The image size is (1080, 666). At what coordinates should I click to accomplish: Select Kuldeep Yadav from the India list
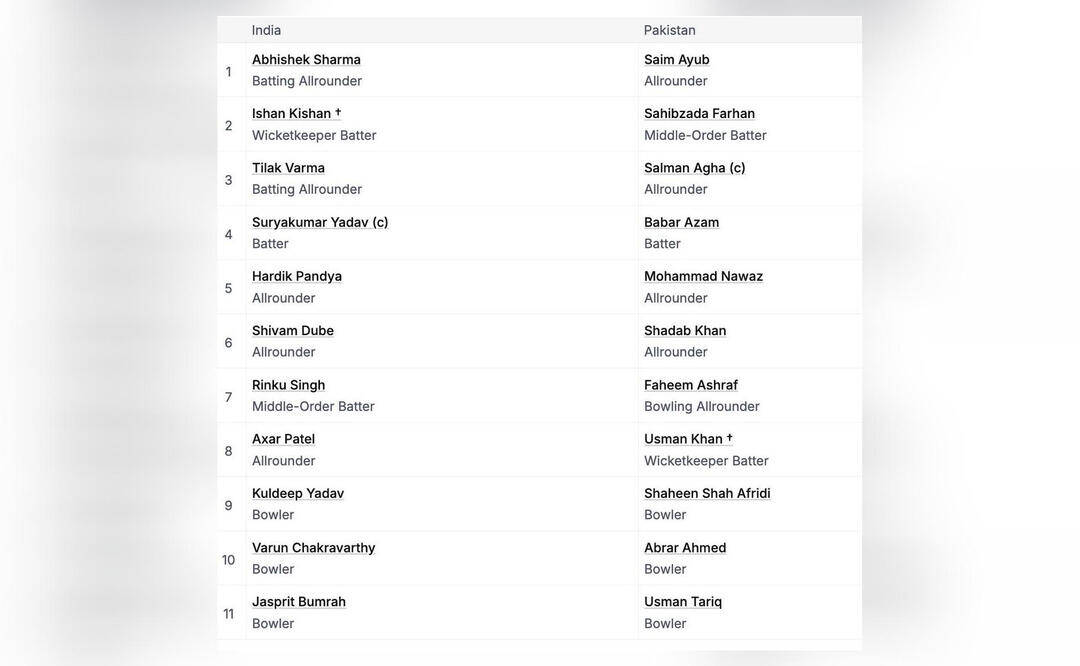tap(298, 493)
